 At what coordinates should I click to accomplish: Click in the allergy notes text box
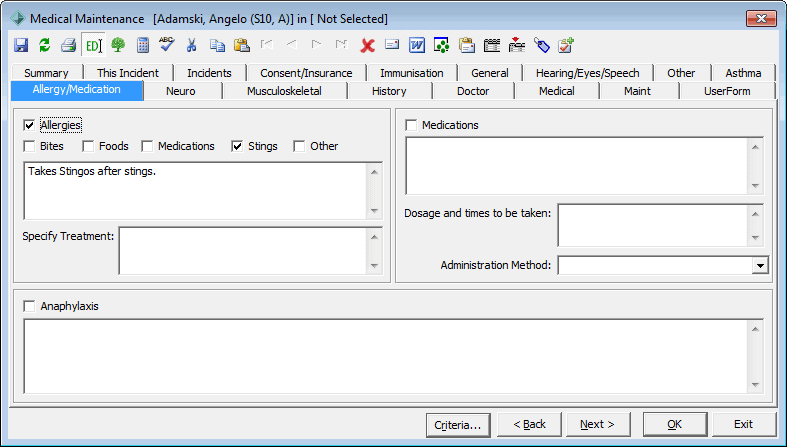pos(196,191)
